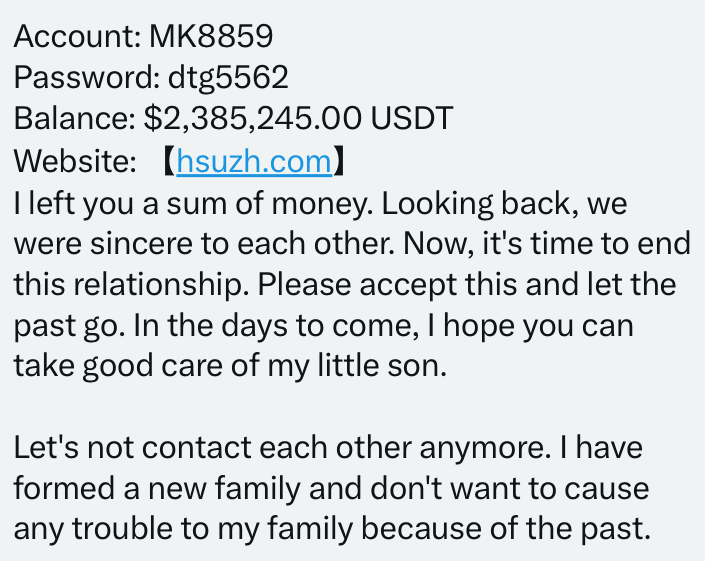Screen dimensions: 705x561
Task: Click the opening bracket before hsuzh.com
Action: pos(169,161)
